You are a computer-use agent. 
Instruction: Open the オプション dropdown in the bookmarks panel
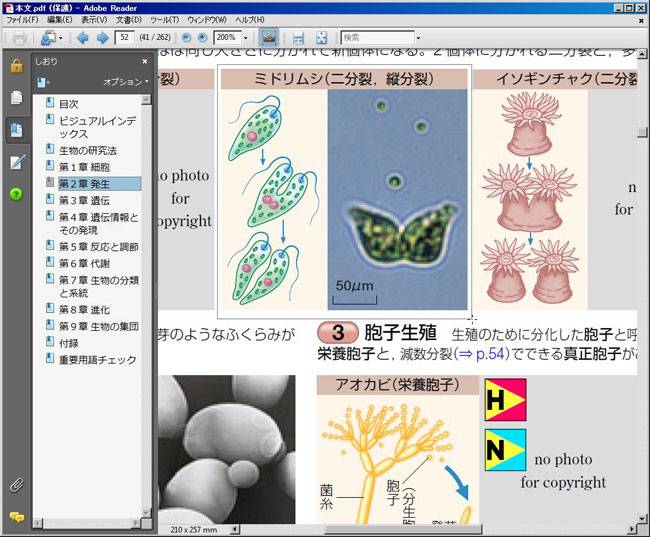(x=126, y=82)
